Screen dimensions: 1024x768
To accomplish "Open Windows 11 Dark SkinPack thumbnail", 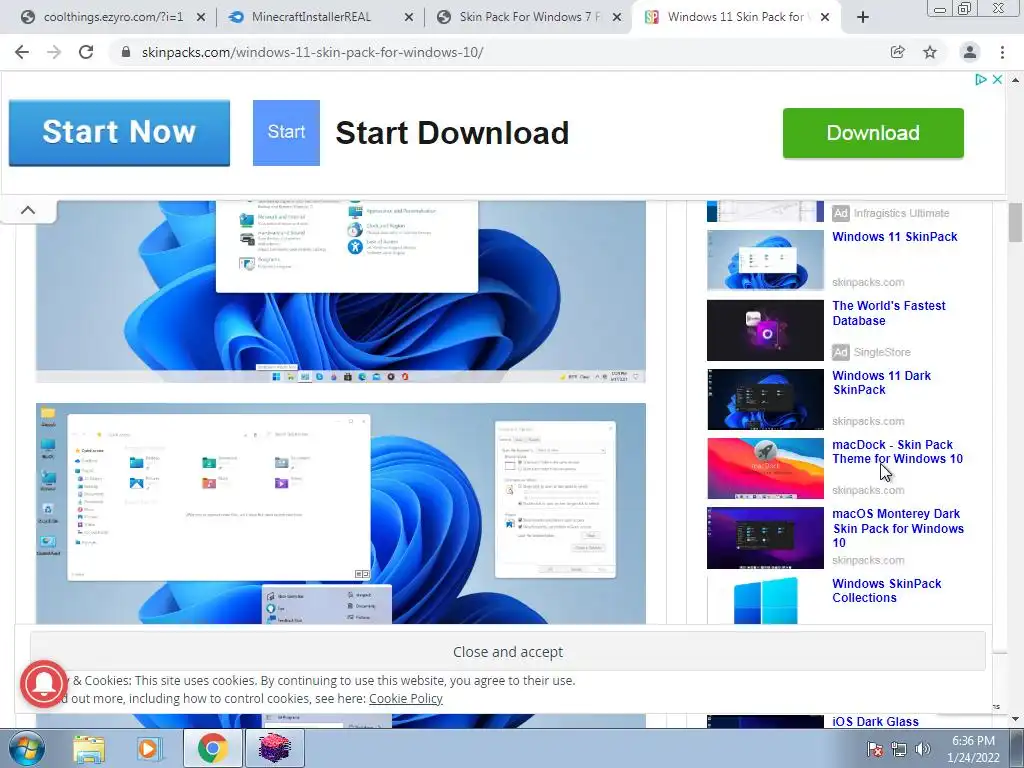I will (x=765, y=399).
